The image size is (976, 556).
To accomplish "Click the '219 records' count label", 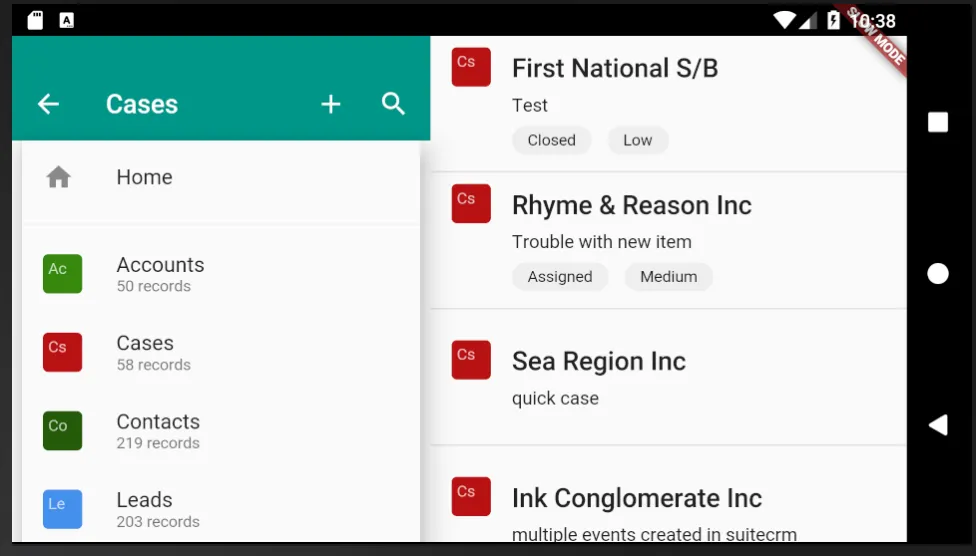I will click(158, 443).
